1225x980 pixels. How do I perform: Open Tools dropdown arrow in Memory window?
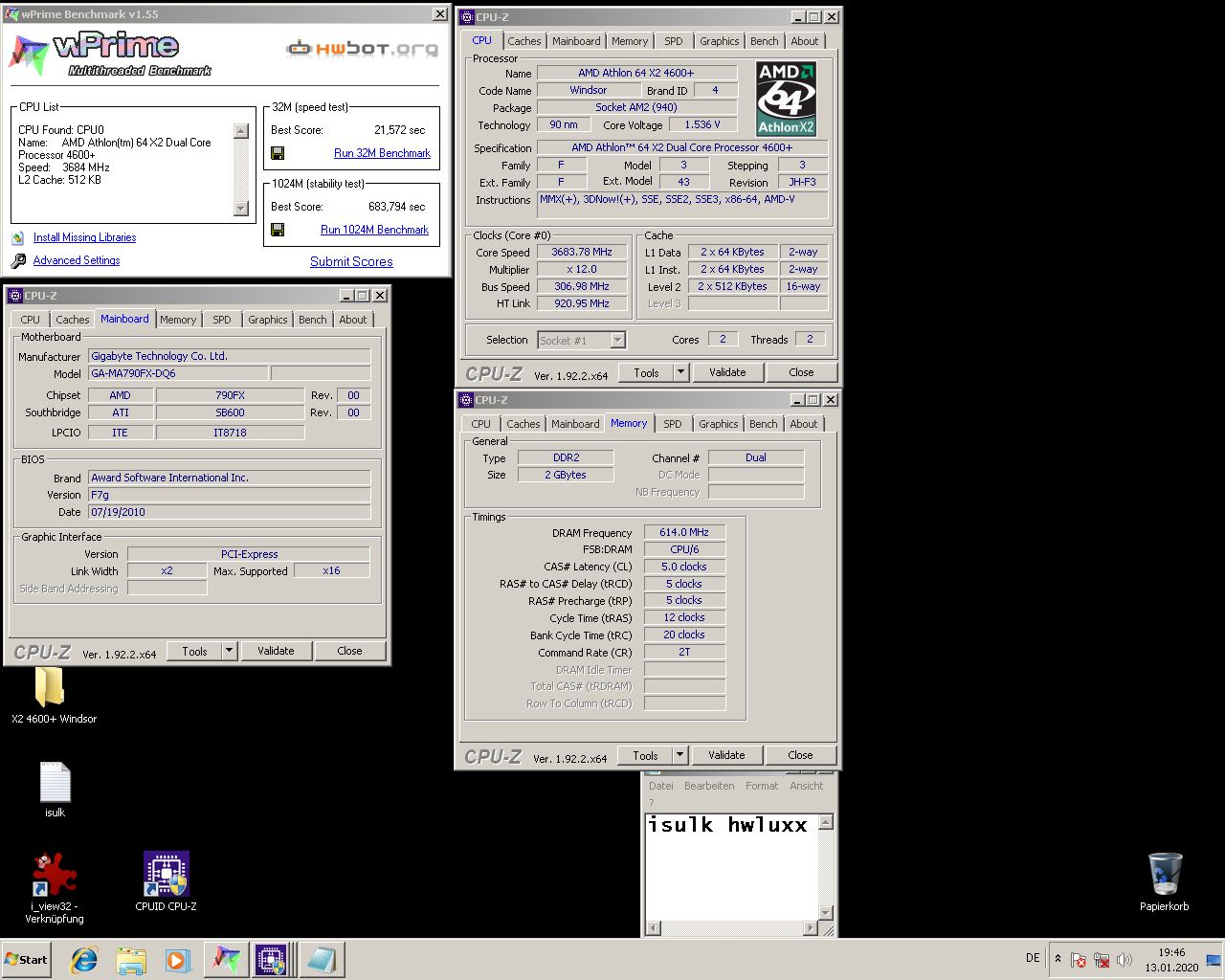tap(679, 755)
